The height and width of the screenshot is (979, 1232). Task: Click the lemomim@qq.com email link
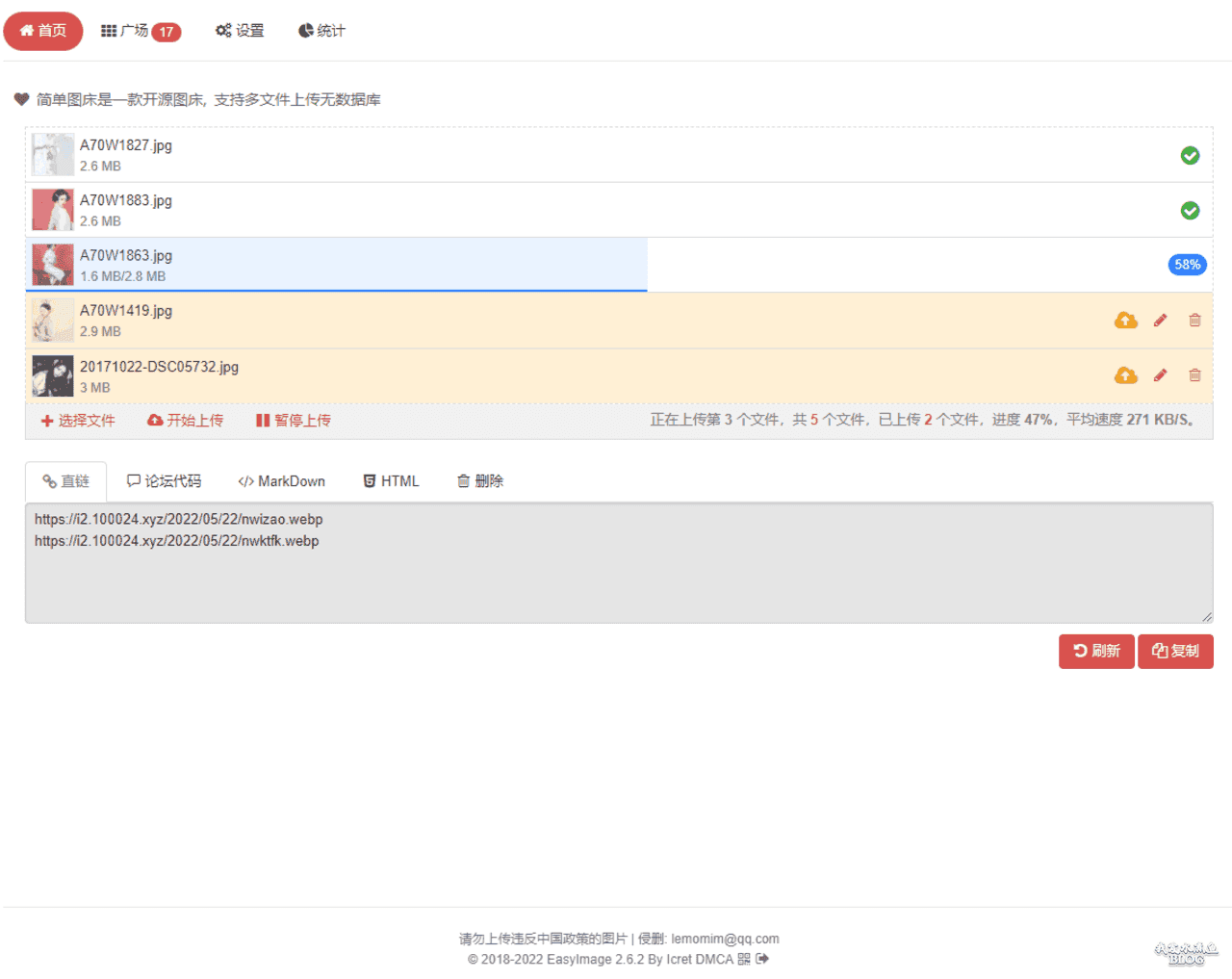click(725, 939)
